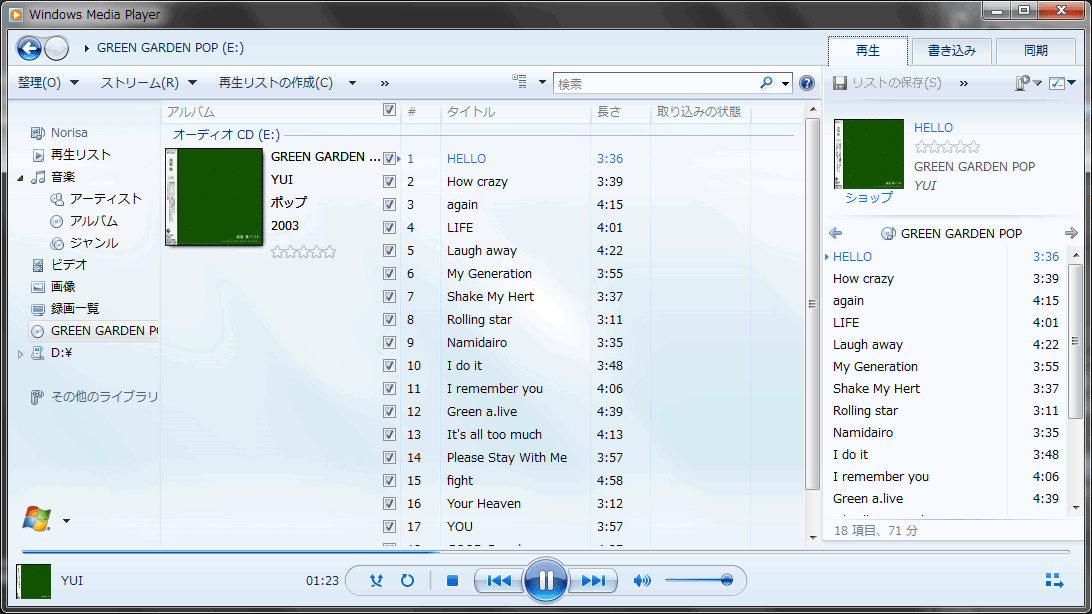Click into the 検索 search field

[655, 84]
